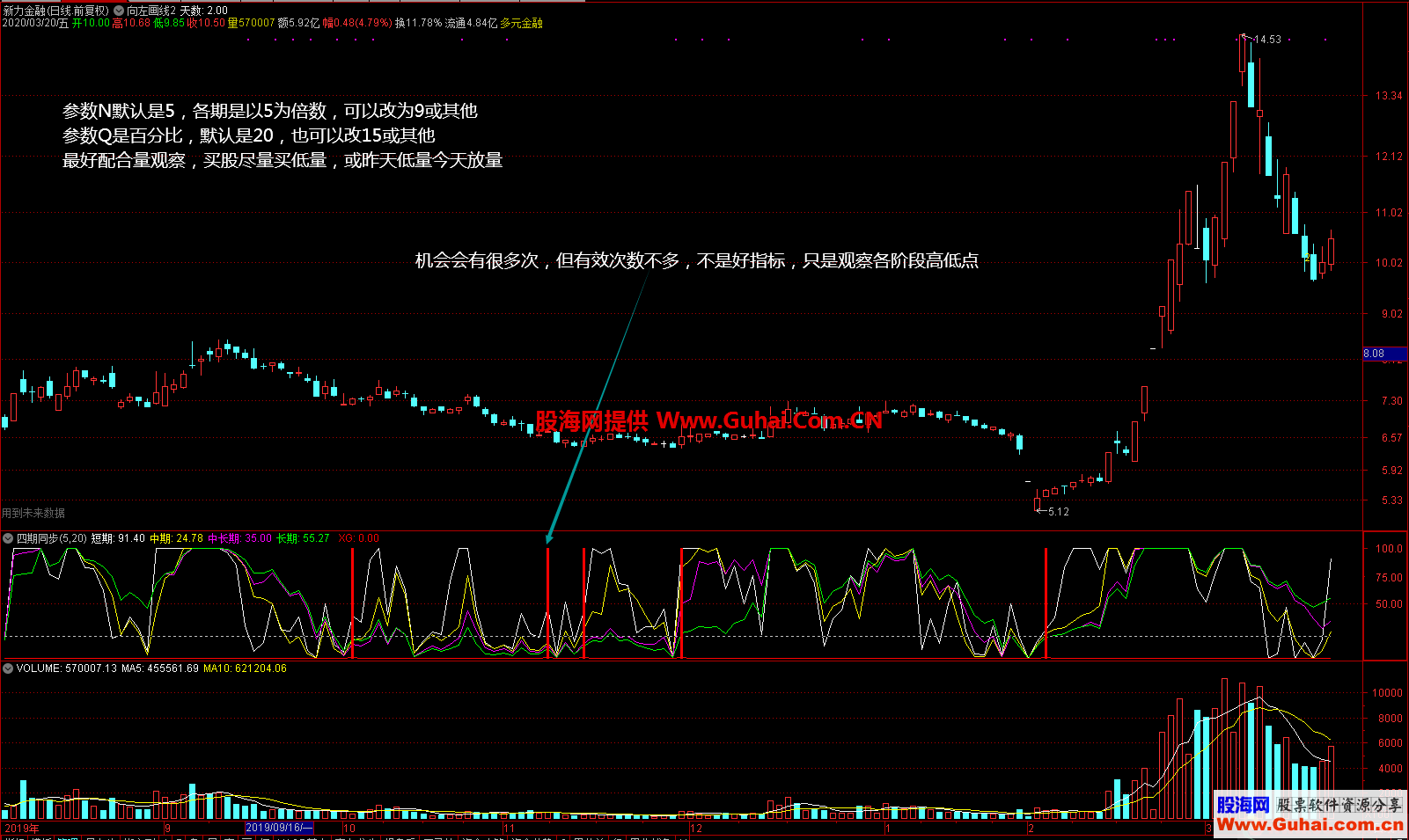The height and width of the screenshot is (840, 1409).
Task: Click the XG: 0.00 signal value
Action: (358, 538)
